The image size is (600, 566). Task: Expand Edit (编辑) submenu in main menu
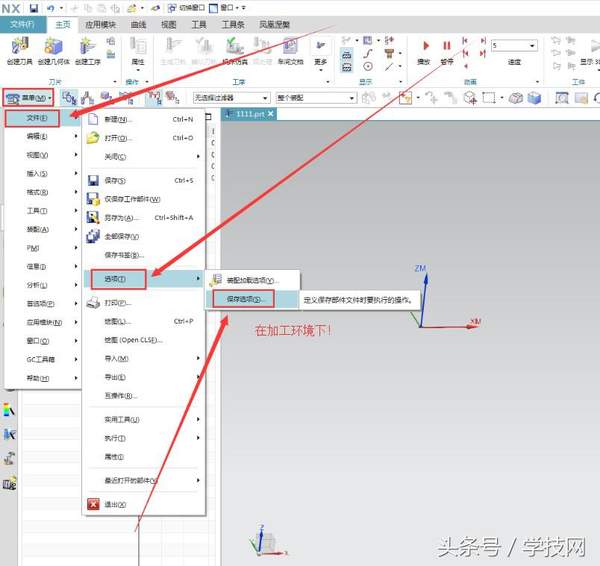42,136
